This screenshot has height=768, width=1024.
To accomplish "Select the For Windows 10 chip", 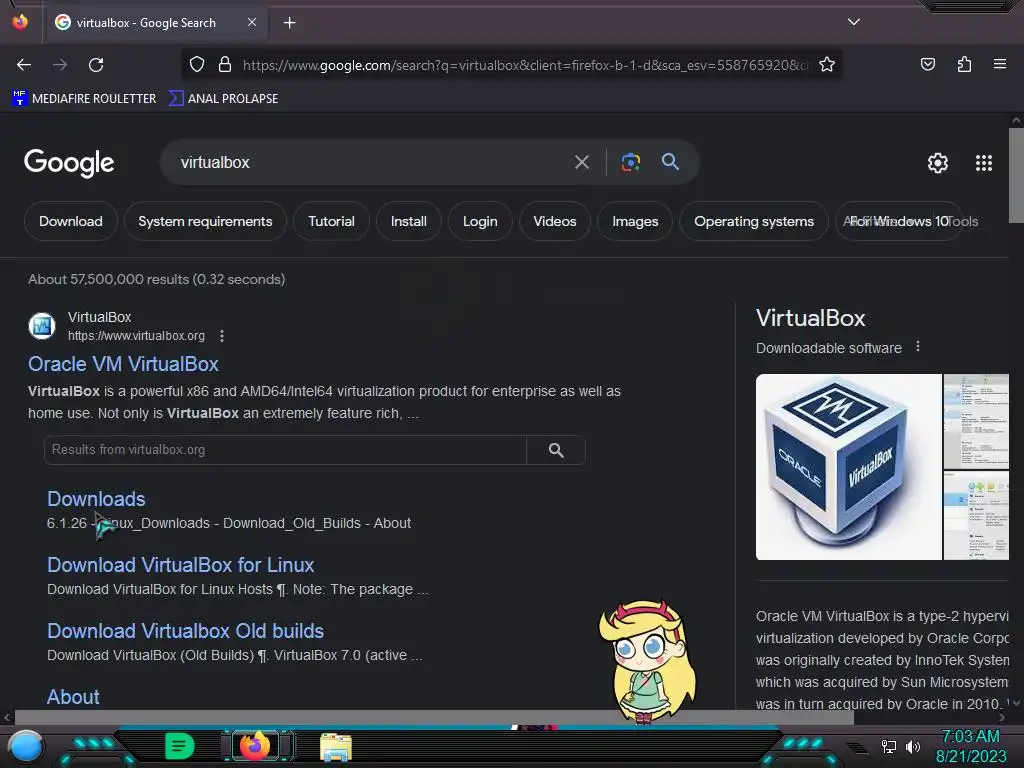I will coord(899,221).
